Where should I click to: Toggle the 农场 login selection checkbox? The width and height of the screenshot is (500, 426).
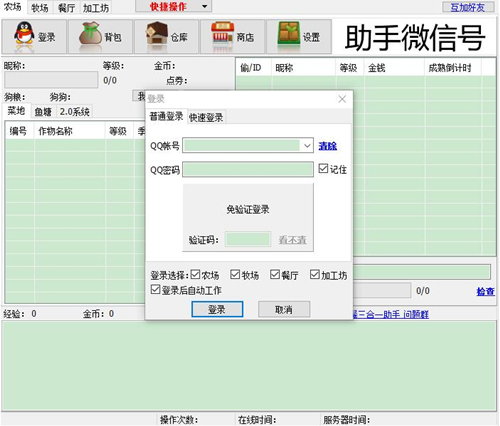[195, 274]
